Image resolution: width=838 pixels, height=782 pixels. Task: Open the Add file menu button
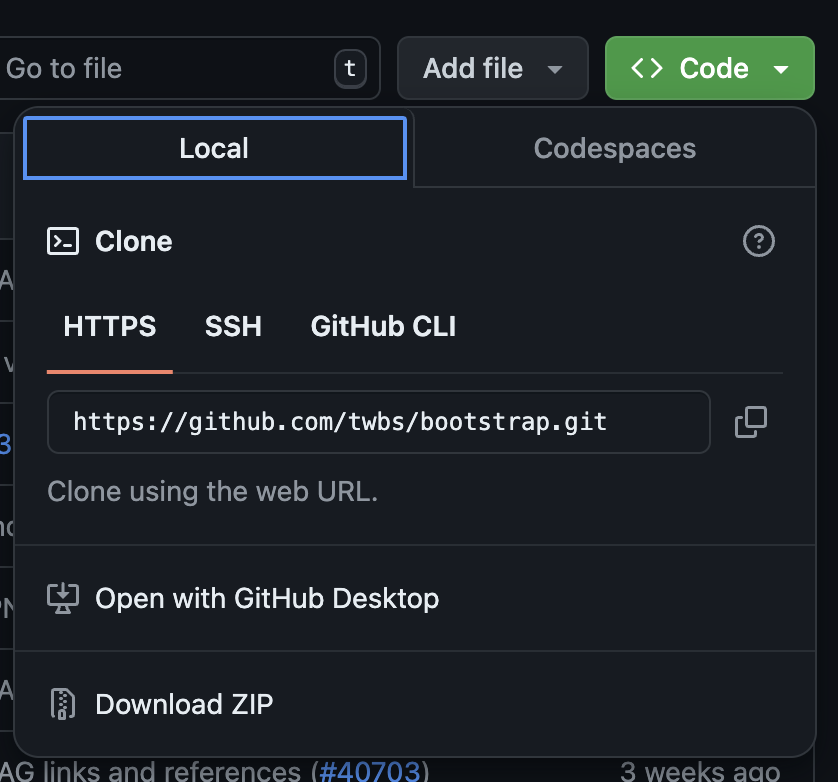click(x=492, y=68)
